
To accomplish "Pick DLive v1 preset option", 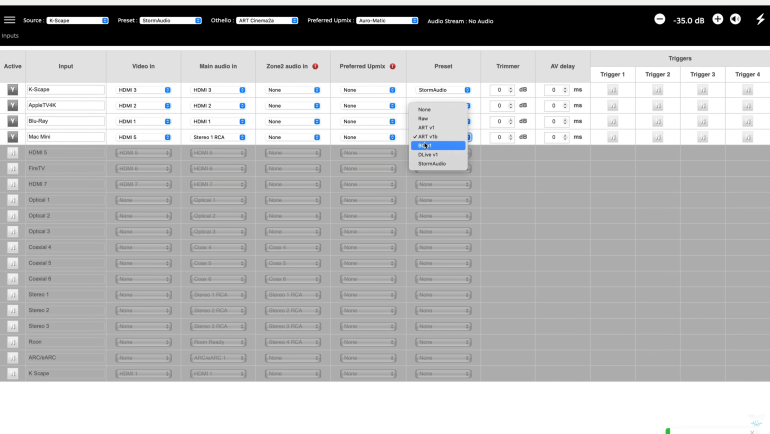I will [428, 154].
